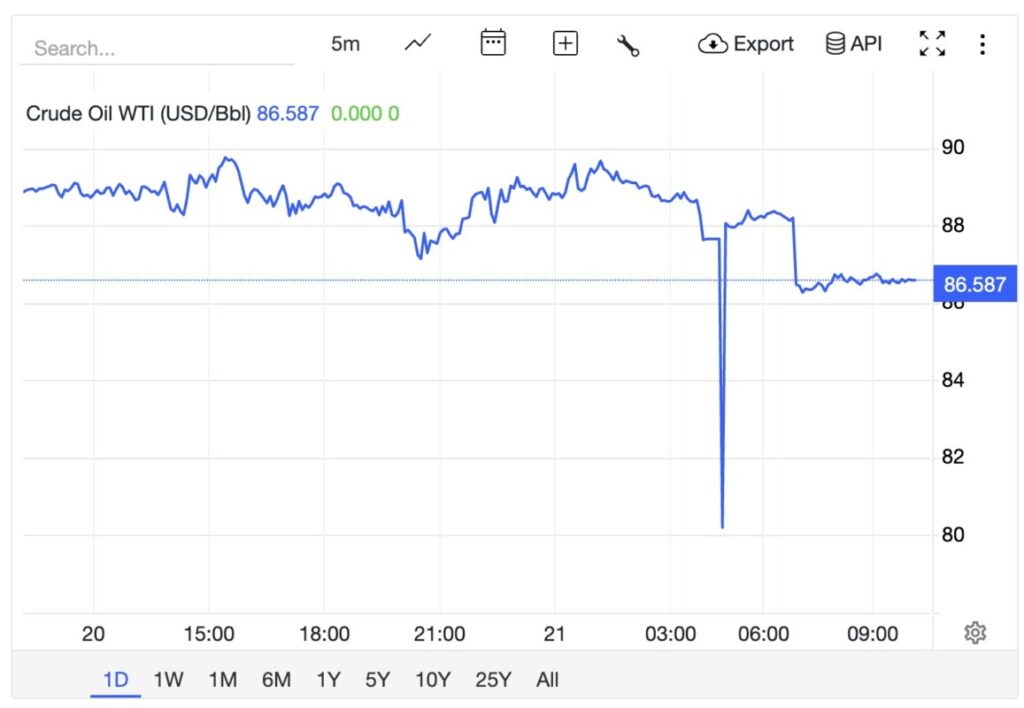
Task: Open the API database button
Action: 853,43
